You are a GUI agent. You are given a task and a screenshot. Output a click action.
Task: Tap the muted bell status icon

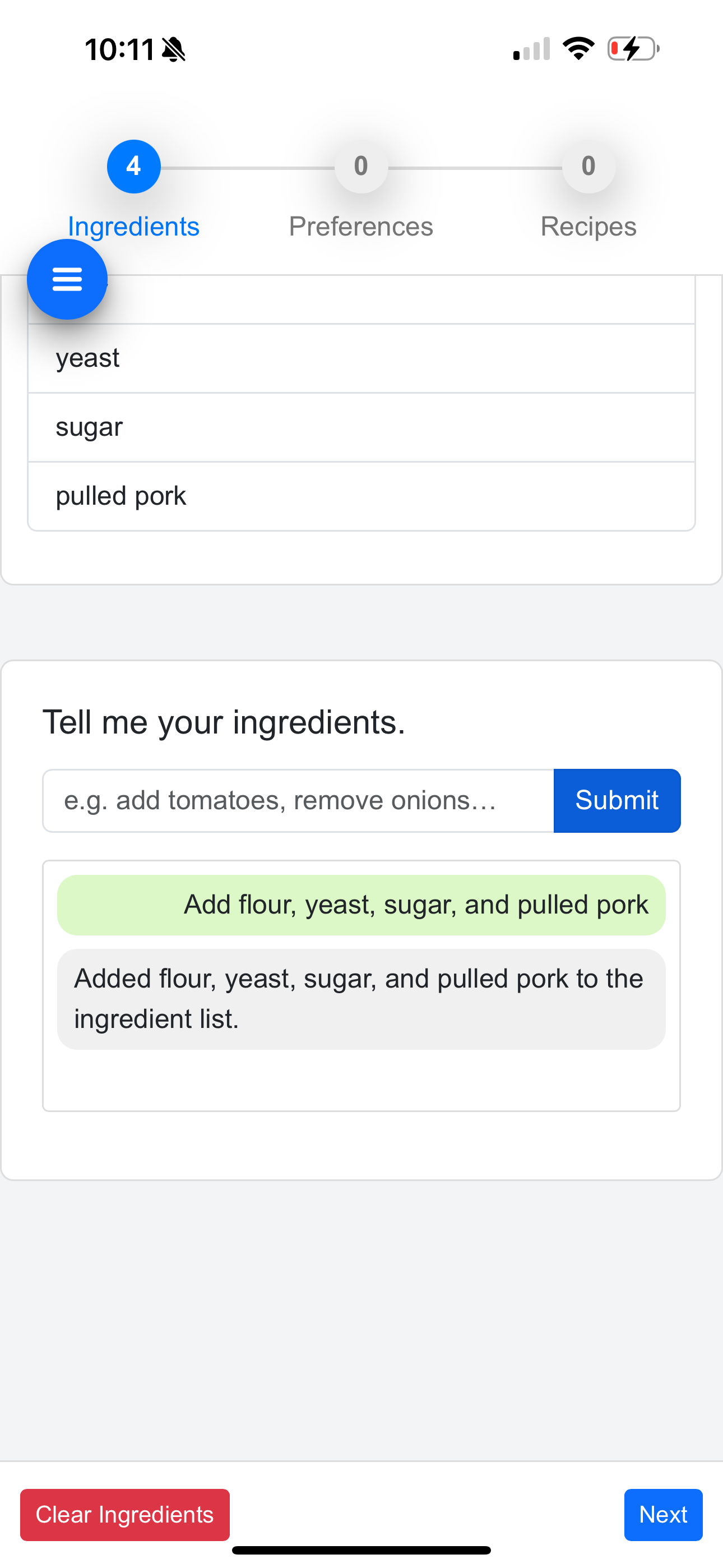[x=173, y=49]
